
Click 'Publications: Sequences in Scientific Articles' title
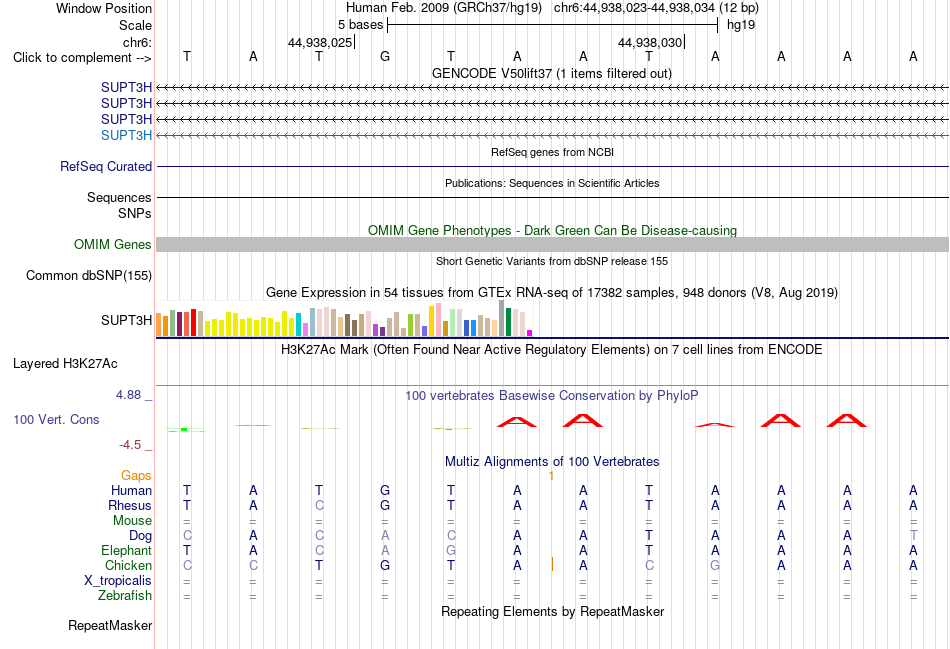[552, 183]
